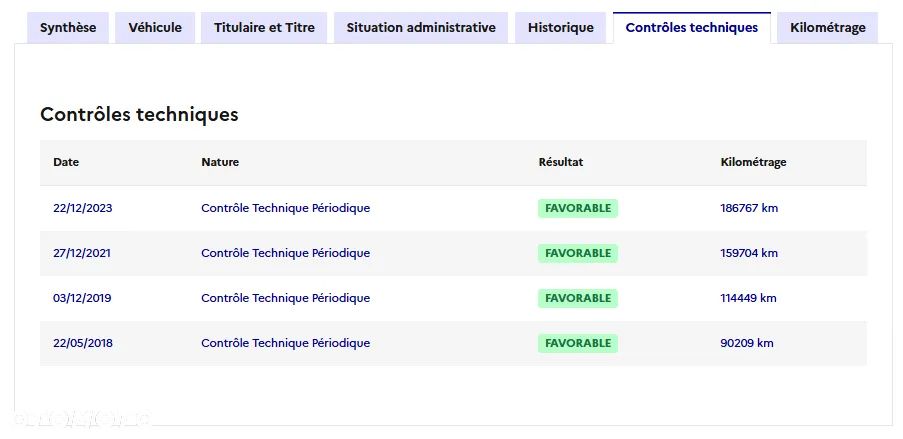Click the 22/05/2018 inspection date
Viewport: 903px width, 439px height.
pos(83,343)
